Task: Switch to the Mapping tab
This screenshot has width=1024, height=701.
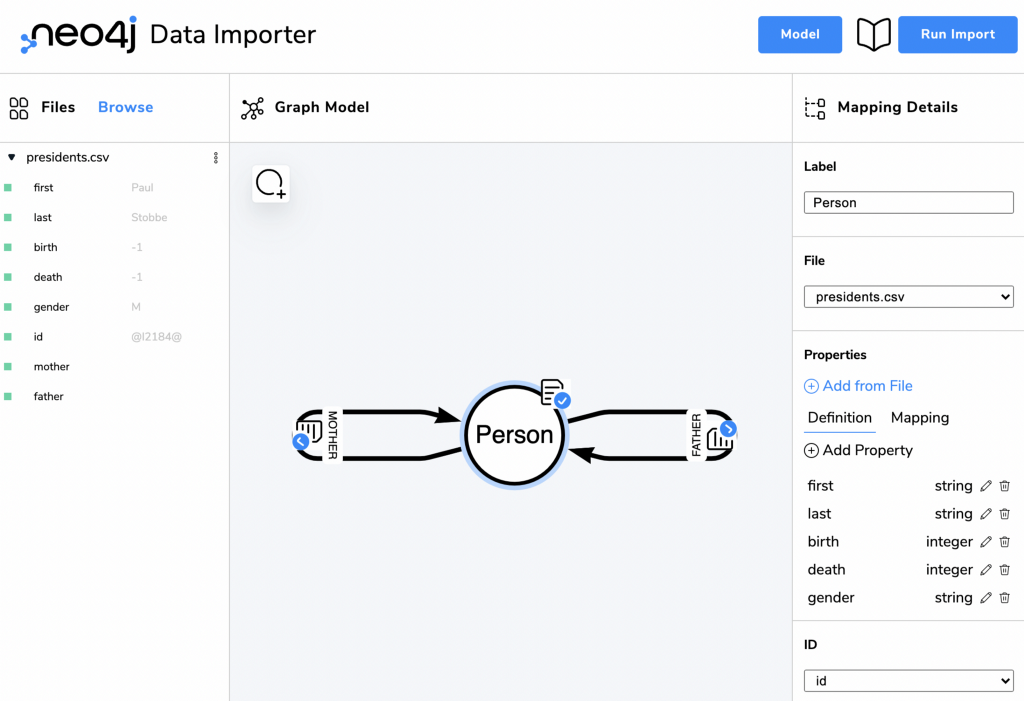Action: [x=920, y=418]
